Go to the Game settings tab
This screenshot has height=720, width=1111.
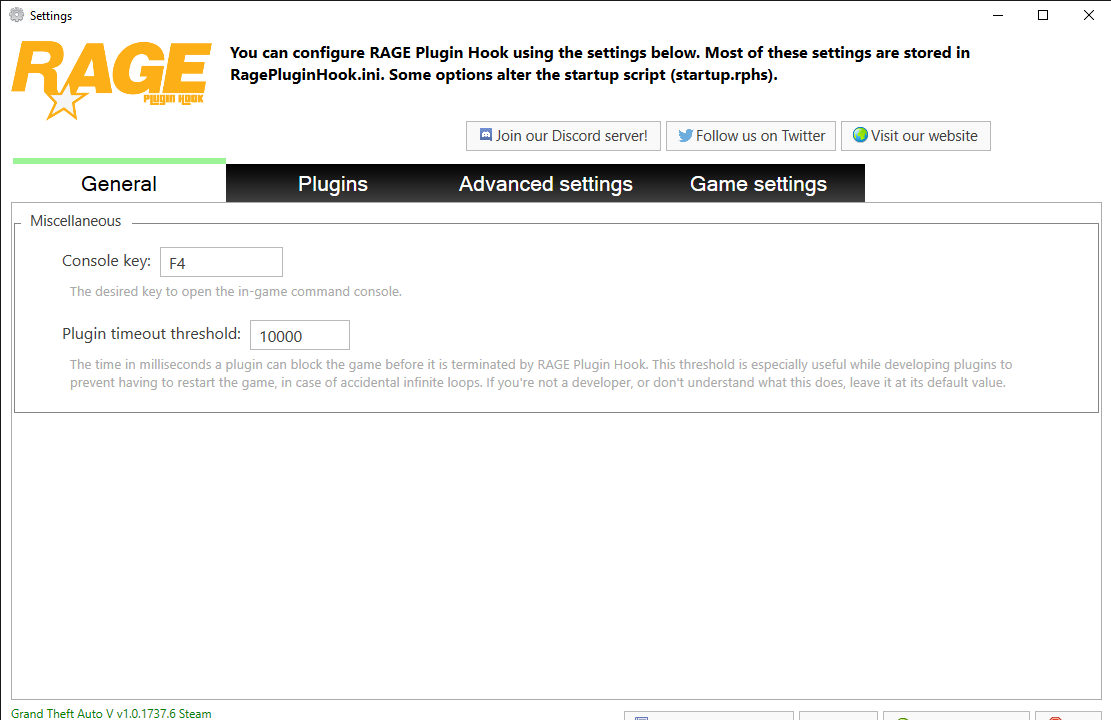(x=758, y=184)
